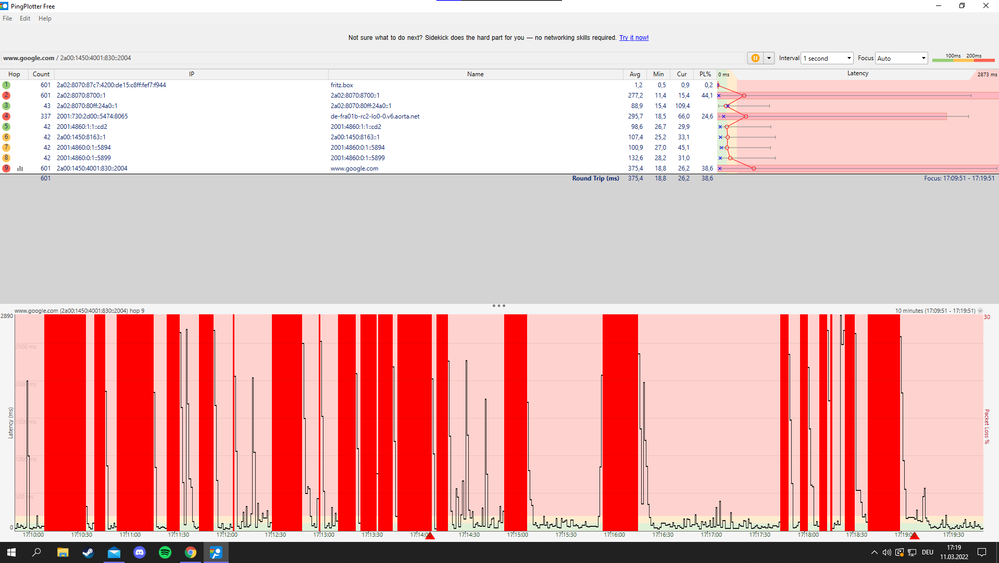
Task: Select hop 4 red number icon
Action: click(6, 117)
